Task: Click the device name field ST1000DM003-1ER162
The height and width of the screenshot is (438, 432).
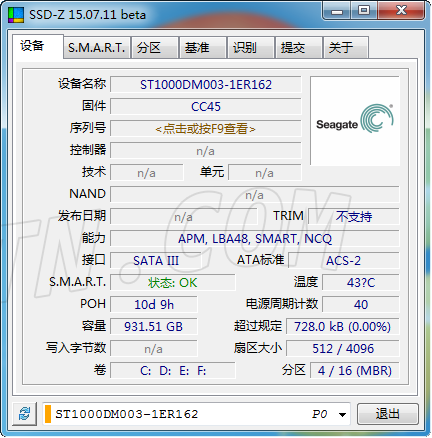Action: pyautogui.click(x=206, y=85)
